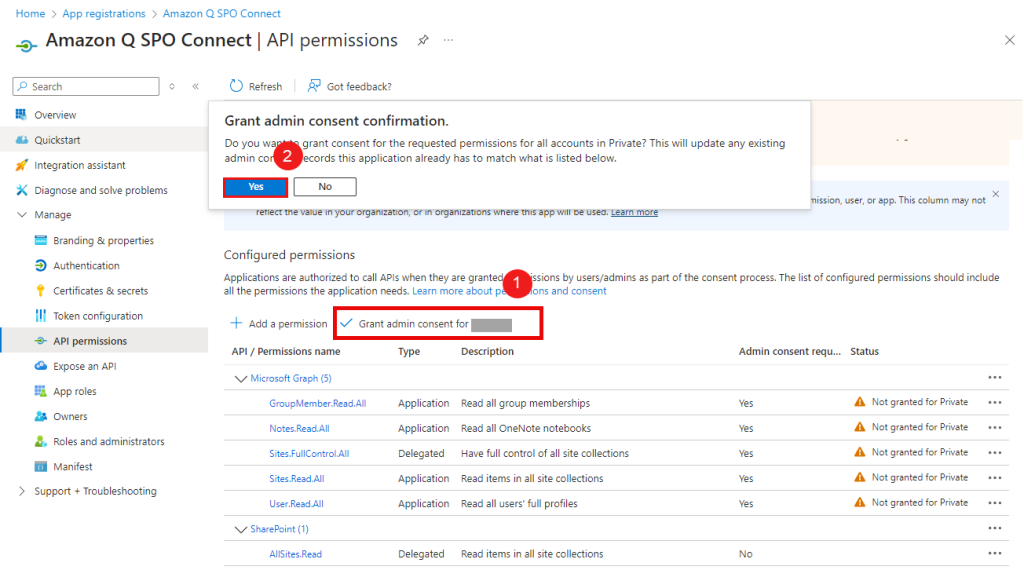Click the Expose an API cloud icon
The width and height of the screenshot is (1024, 581).
coord(40,366)
